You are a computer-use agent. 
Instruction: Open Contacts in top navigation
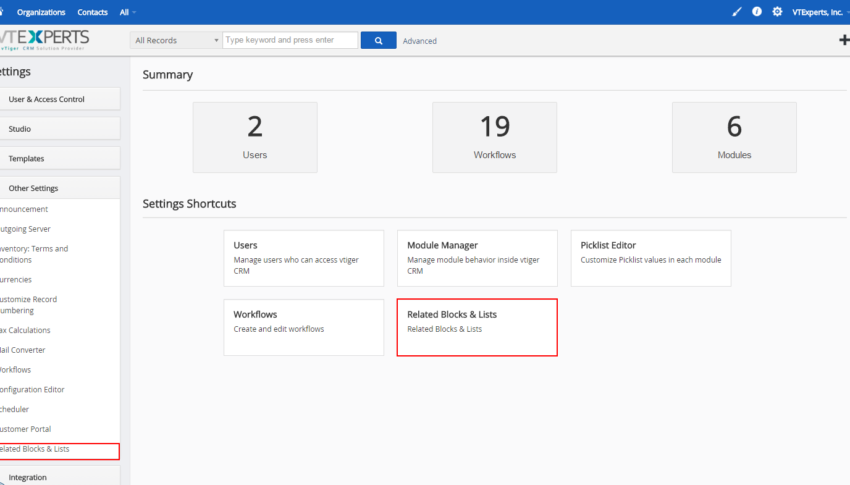[92, 12]
